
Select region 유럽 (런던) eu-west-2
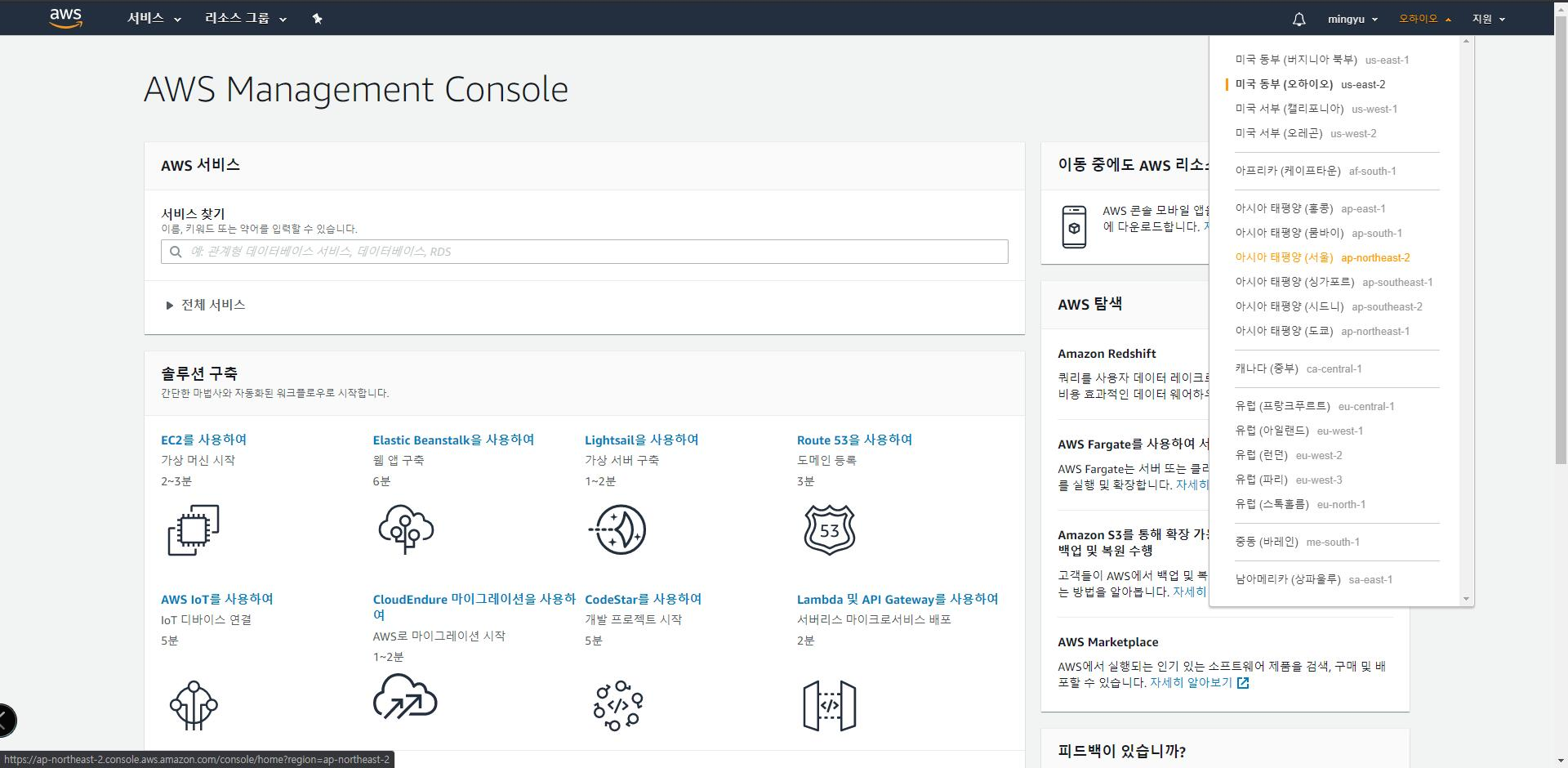click(1288, 455)
